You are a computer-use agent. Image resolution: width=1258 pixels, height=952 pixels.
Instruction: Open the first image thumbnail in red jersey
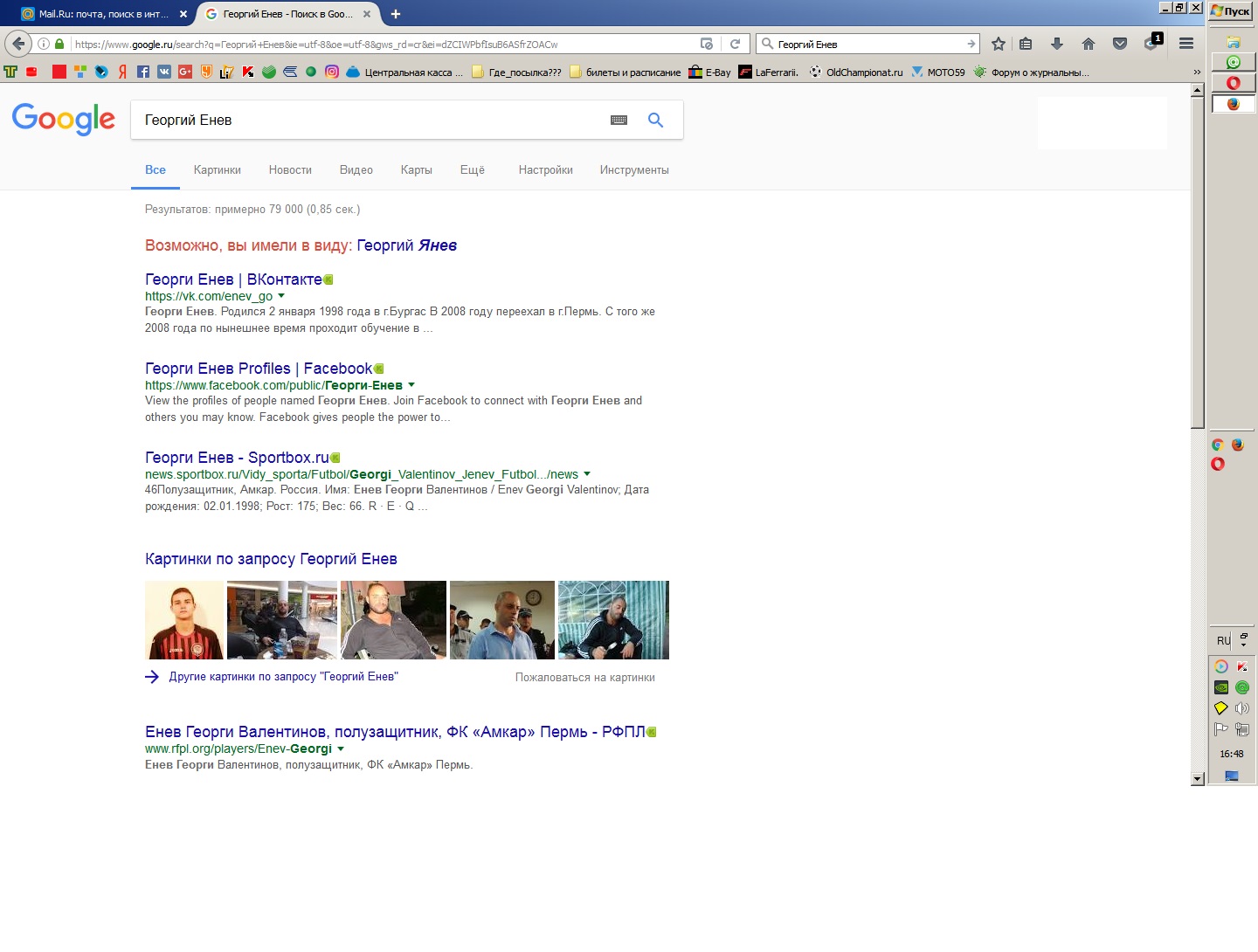184,620
